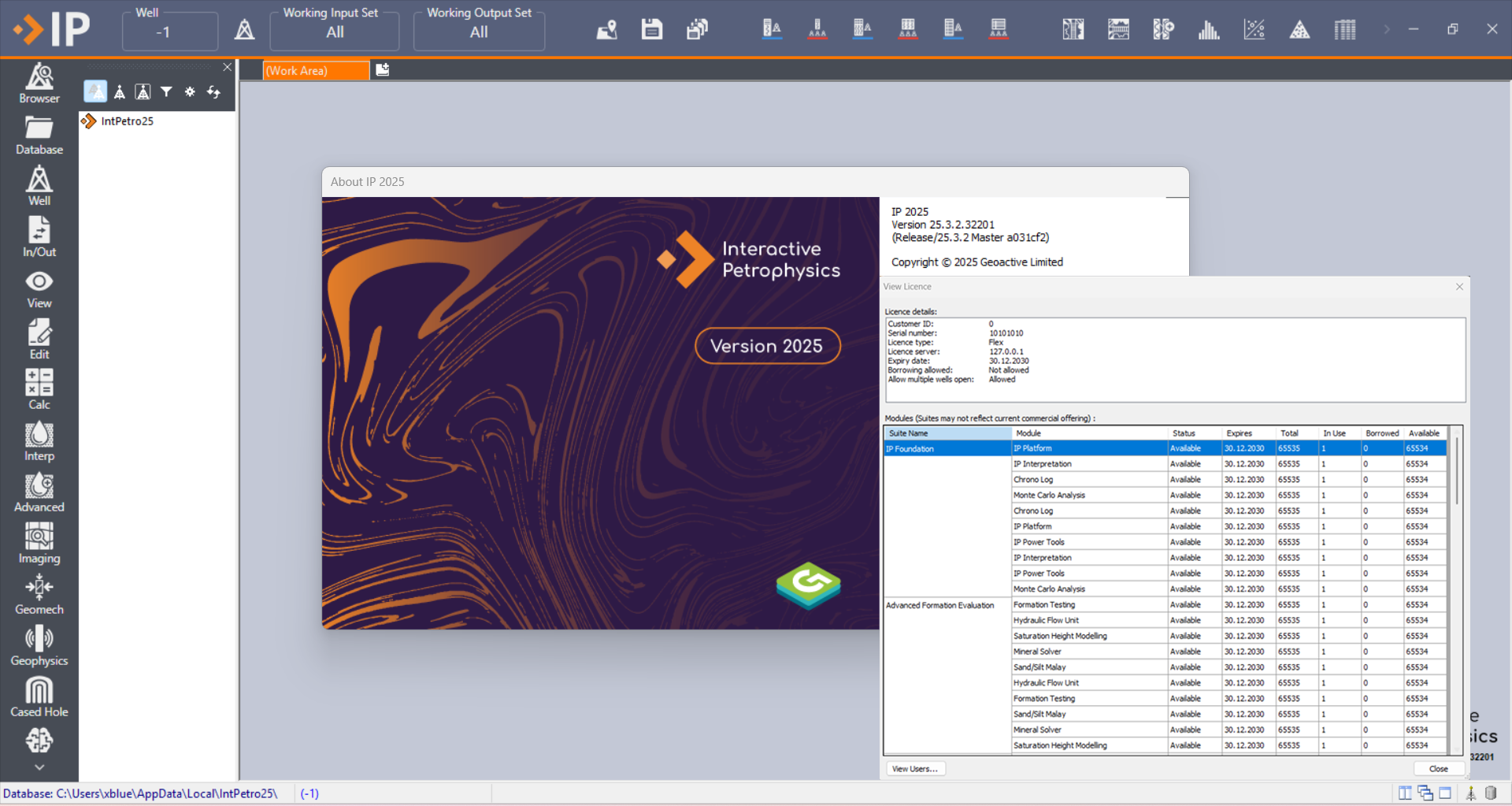Image resolution: width=1512 pixels, height=806 pixels.
Task: Click the add new work area icon
Action: 383,69
